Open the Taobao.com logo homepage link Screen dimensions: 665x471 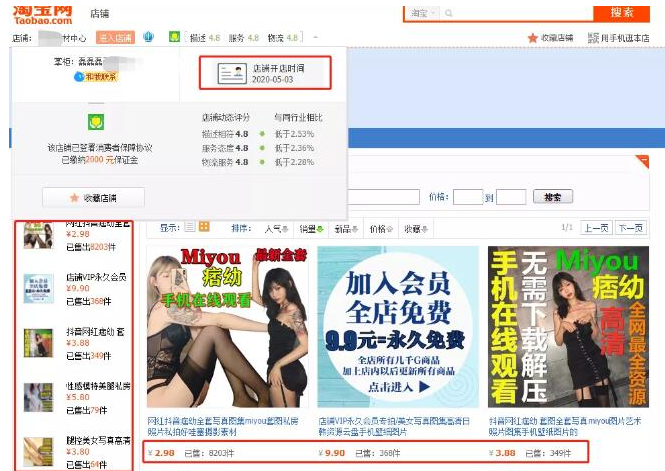pyautogui.click(x=42, y=14)
